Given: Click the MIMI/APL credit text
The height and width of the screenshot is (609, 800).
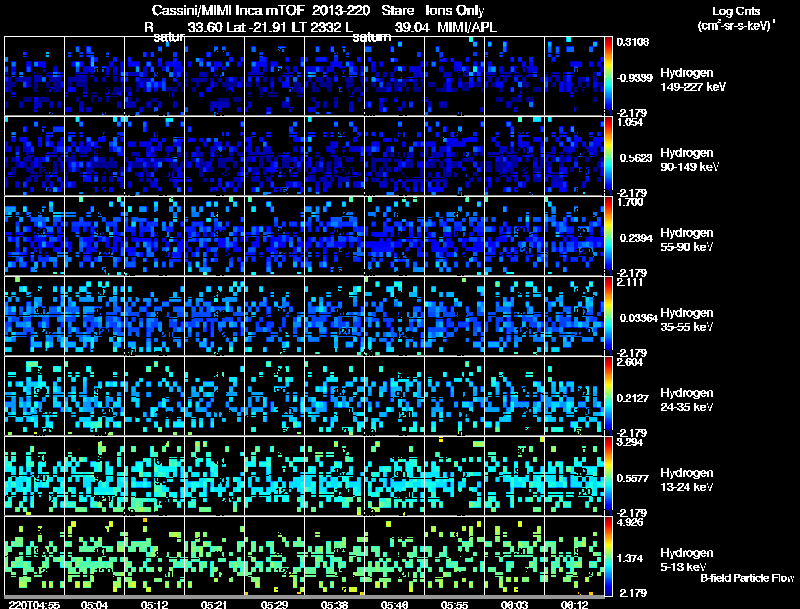Looking at the screenshot, I should coord(467,28).
